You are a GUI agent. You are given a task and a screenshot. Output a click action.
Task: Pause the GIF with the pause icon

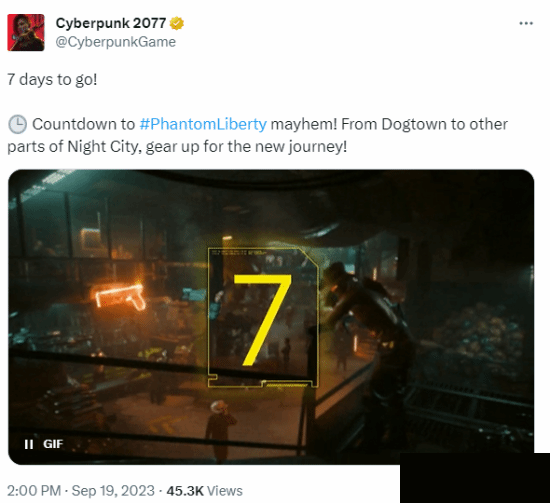tap(29, 444)
